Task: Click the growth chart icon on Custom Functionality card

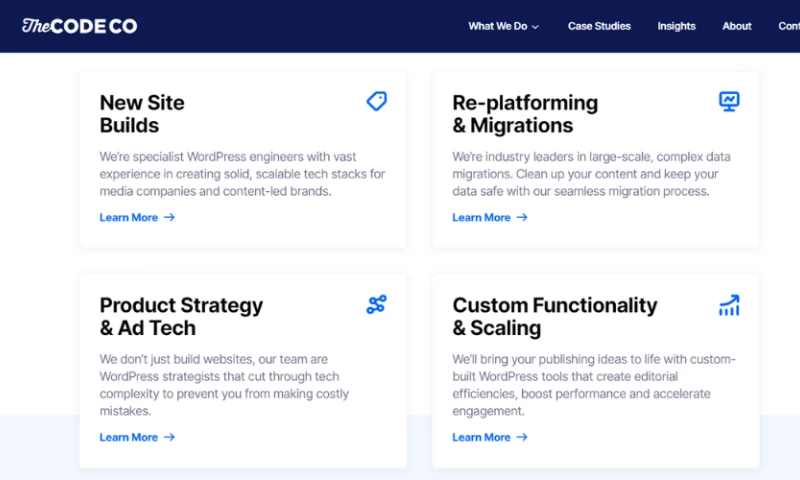Action: 729,305
